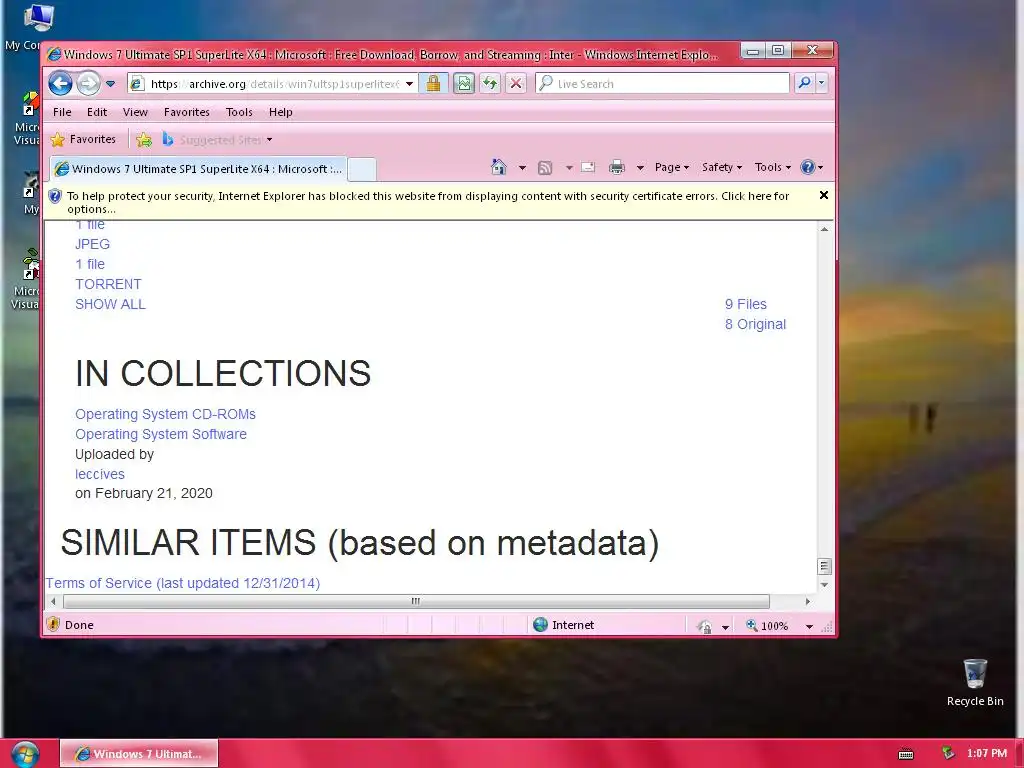The width and height of the screenshot is (1024, 768).
Task: Click the 100% zoom level button
Action: coord(767,626)
